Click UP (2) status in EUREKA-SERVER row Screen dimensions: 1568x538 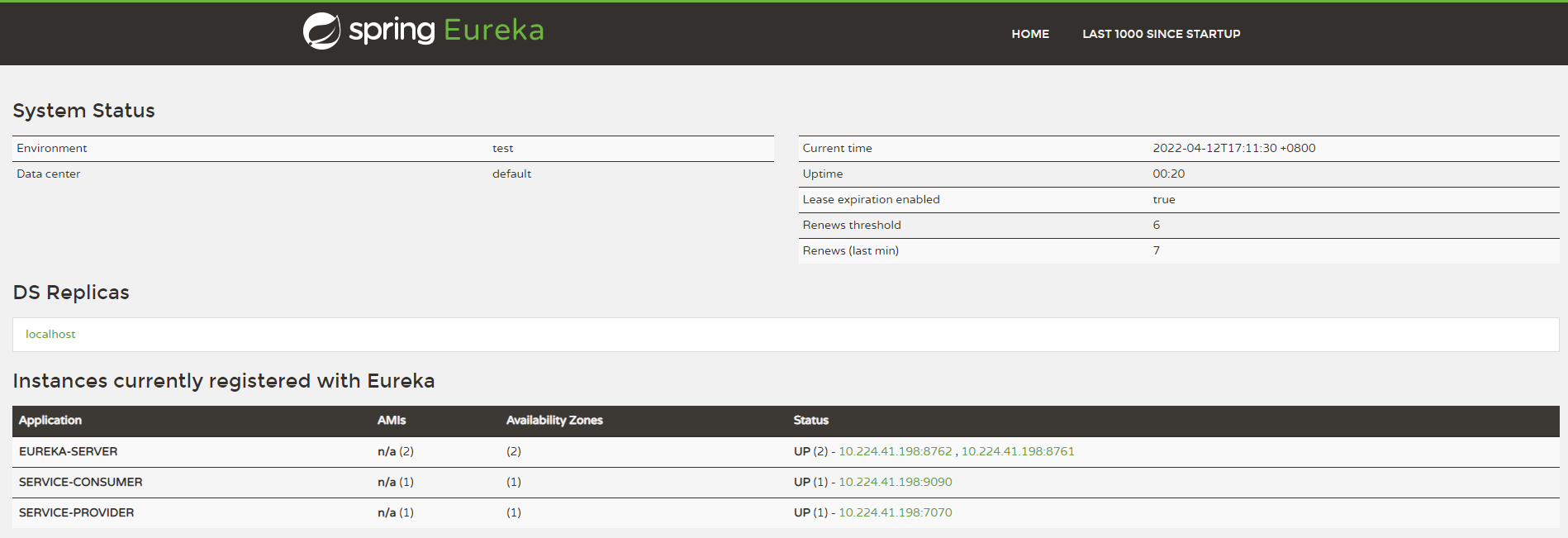[x=811, y=451]
